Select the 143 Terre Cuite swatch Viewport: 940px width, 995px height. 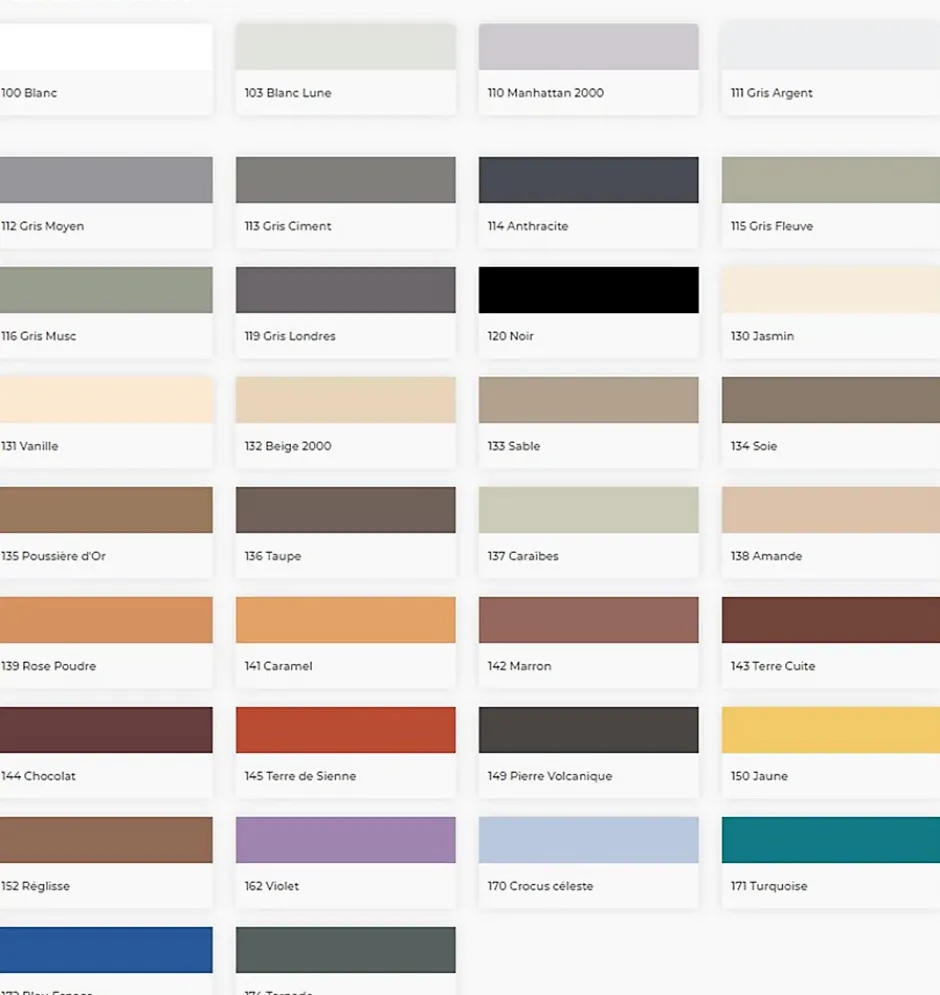pyautogui.click(x=830, y=620)
